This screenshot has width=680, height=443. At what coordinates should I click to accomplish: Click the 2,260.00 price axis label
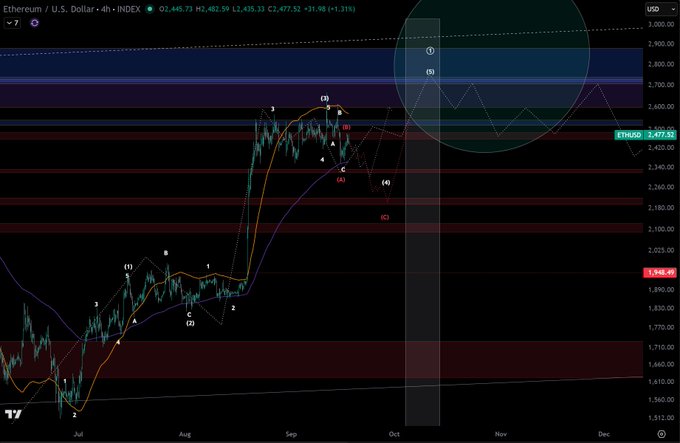coord(661,187)
